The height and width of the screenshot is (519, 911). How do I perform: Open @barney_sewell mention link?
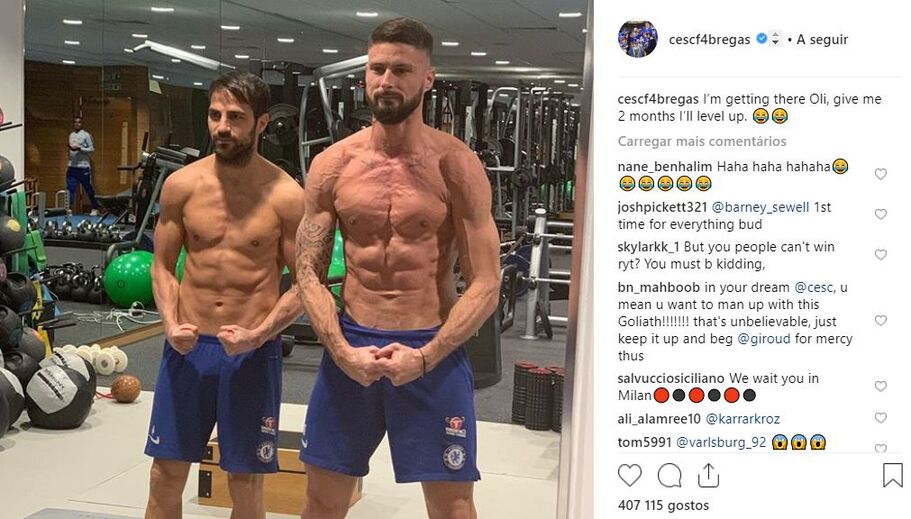[760, 207]
